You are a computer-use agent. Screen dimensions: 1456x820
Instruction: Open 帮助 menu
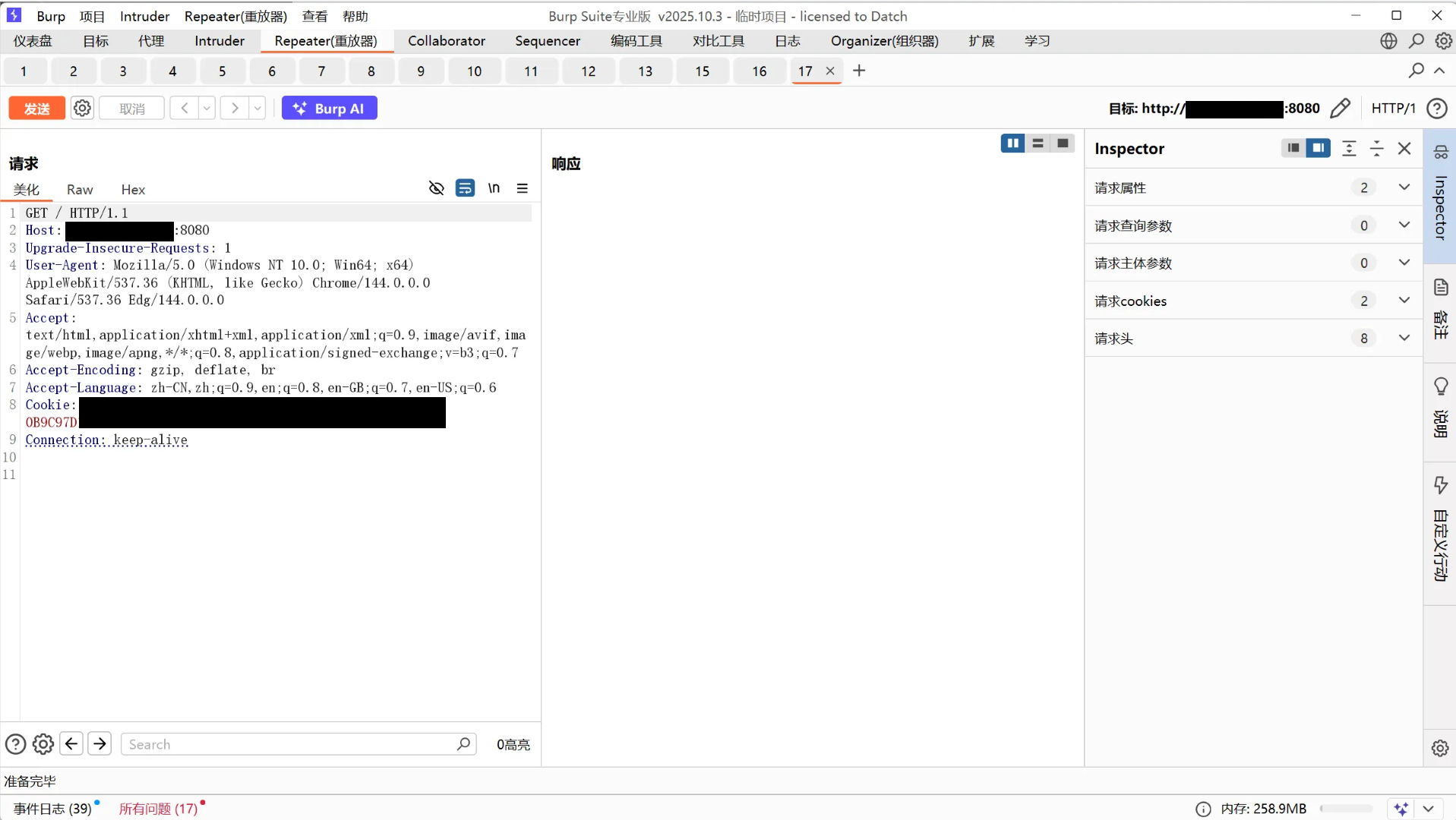coord(355,16)
